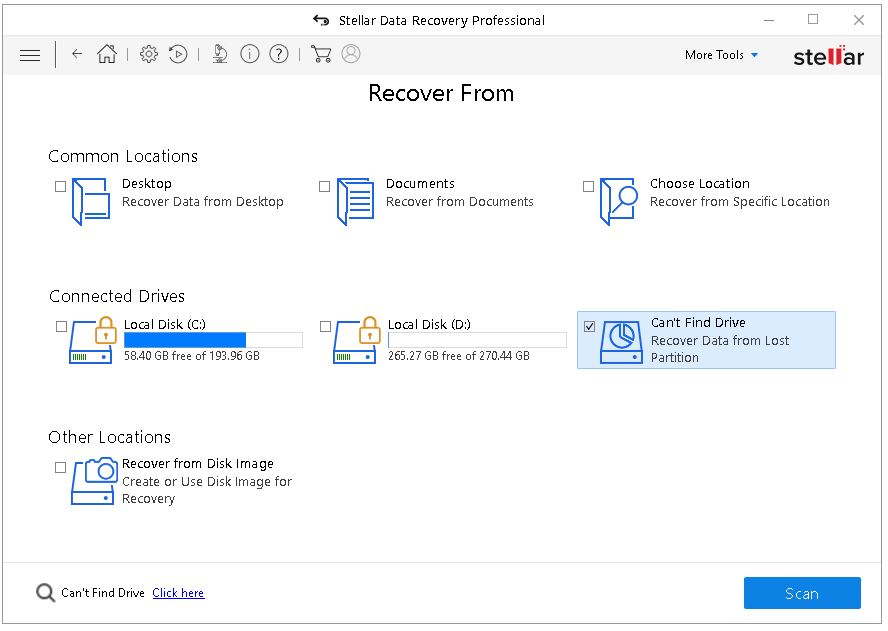Check the Recover from Disk Image checkbox
Image resolution: width=888 pixels, height=631 pixels.
[61, 467]
